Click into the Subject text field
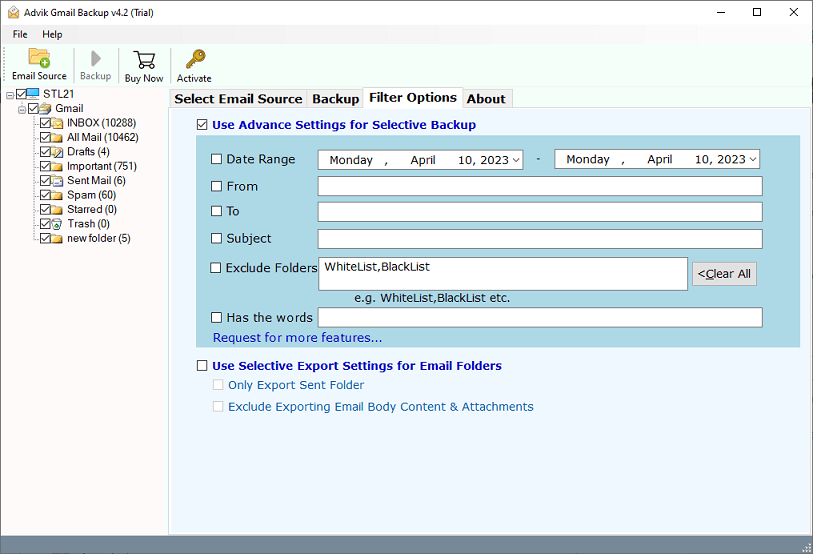 click(x=540, y=239)
